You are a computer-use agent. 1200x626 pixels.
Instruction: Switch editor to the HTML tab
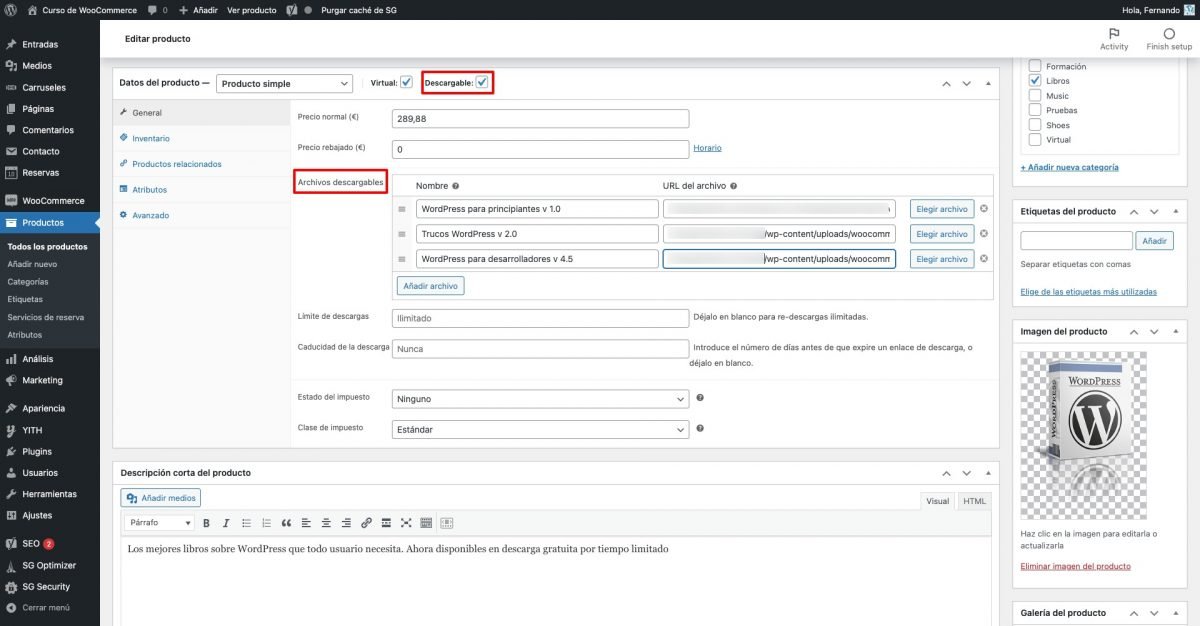click(974, 501)
